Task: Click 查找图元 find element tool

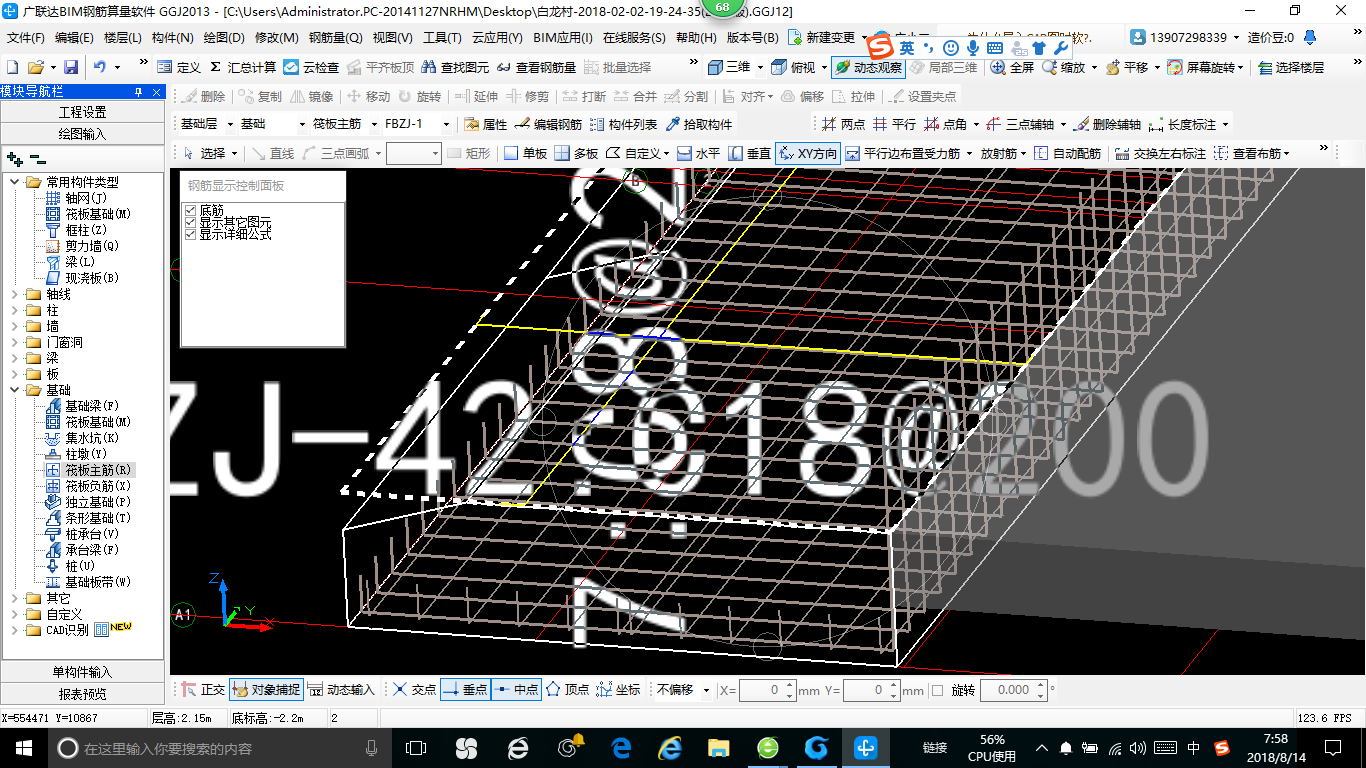Action: [x=455, y=67]
